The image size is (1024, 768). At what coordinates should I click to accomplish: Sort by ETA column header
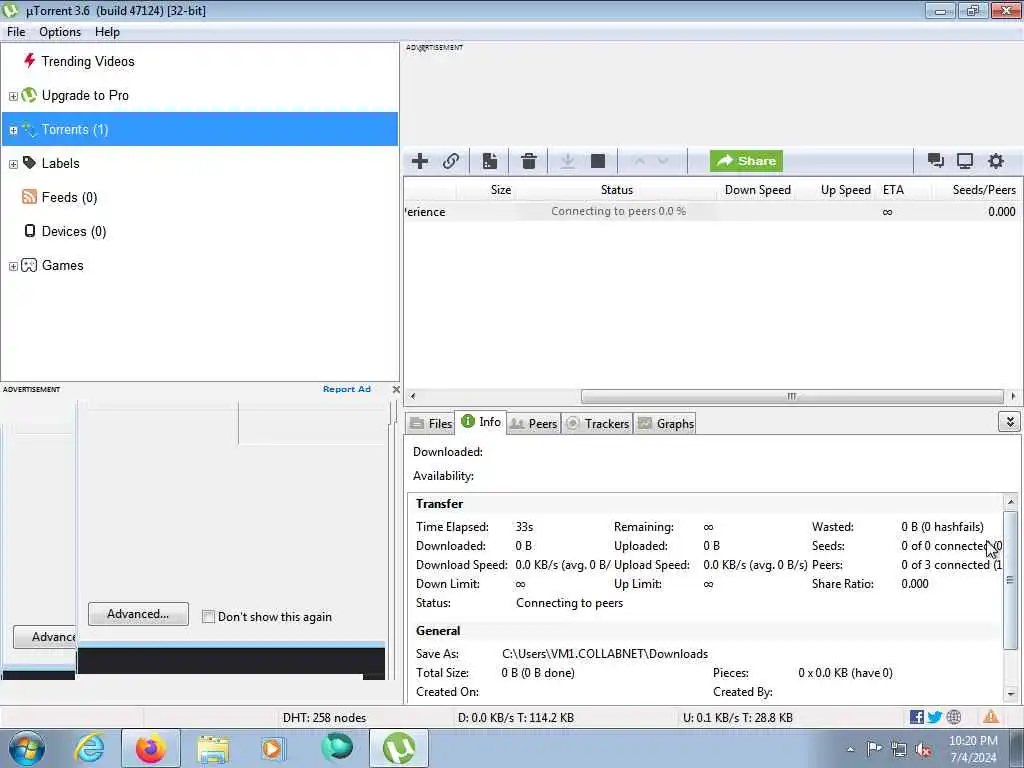tap(893, 190)
